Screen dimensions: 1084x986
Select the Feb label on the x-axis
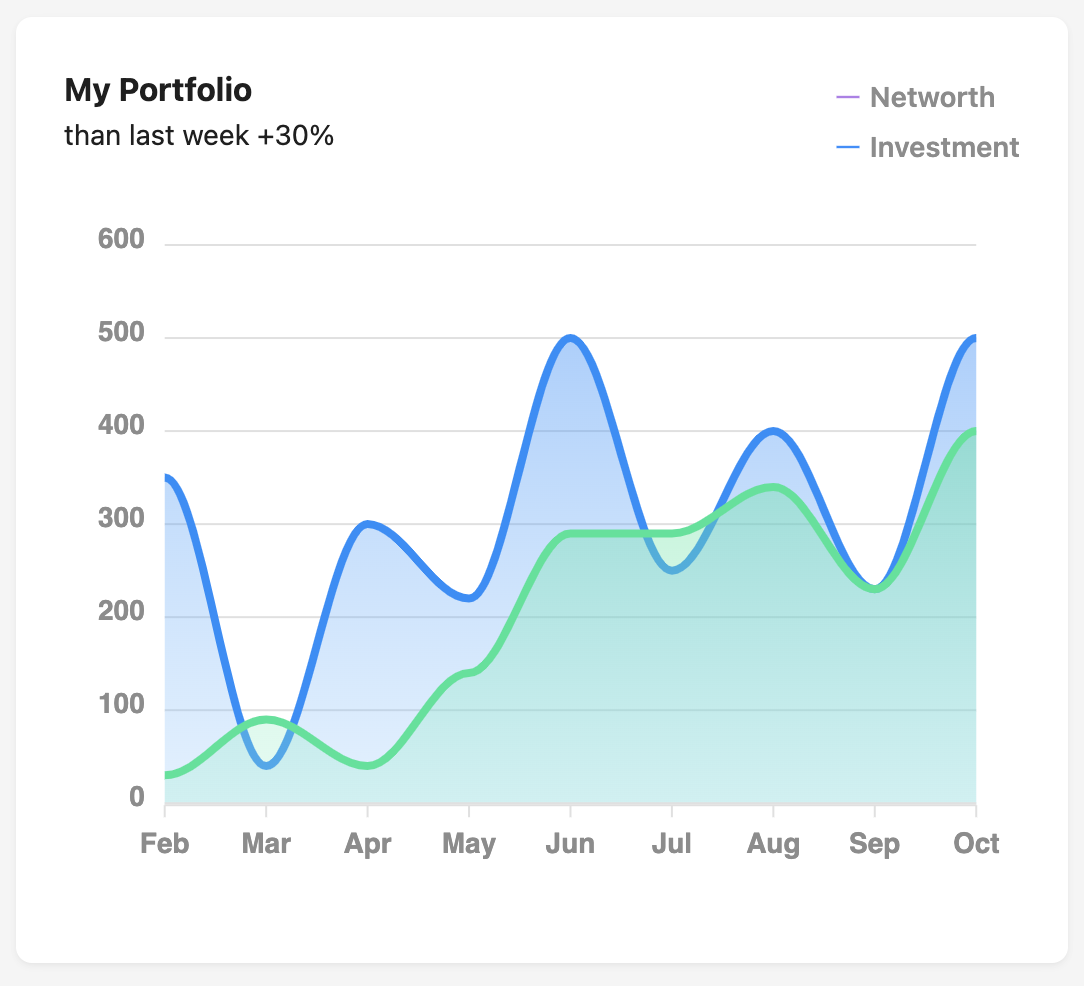[x=165, y=843]
